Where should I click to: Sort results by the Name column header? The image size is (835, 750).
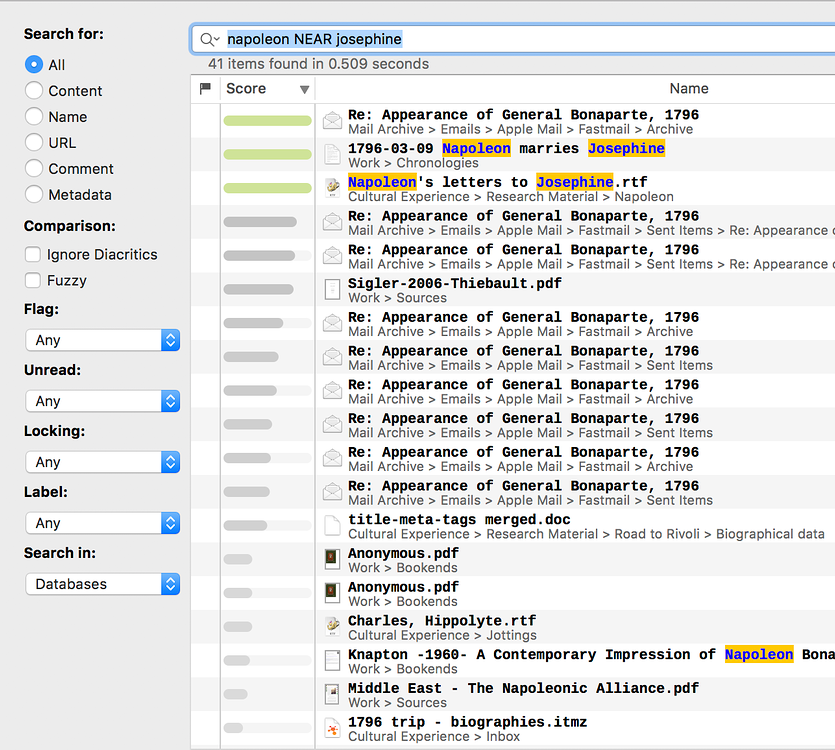(689, 88)
